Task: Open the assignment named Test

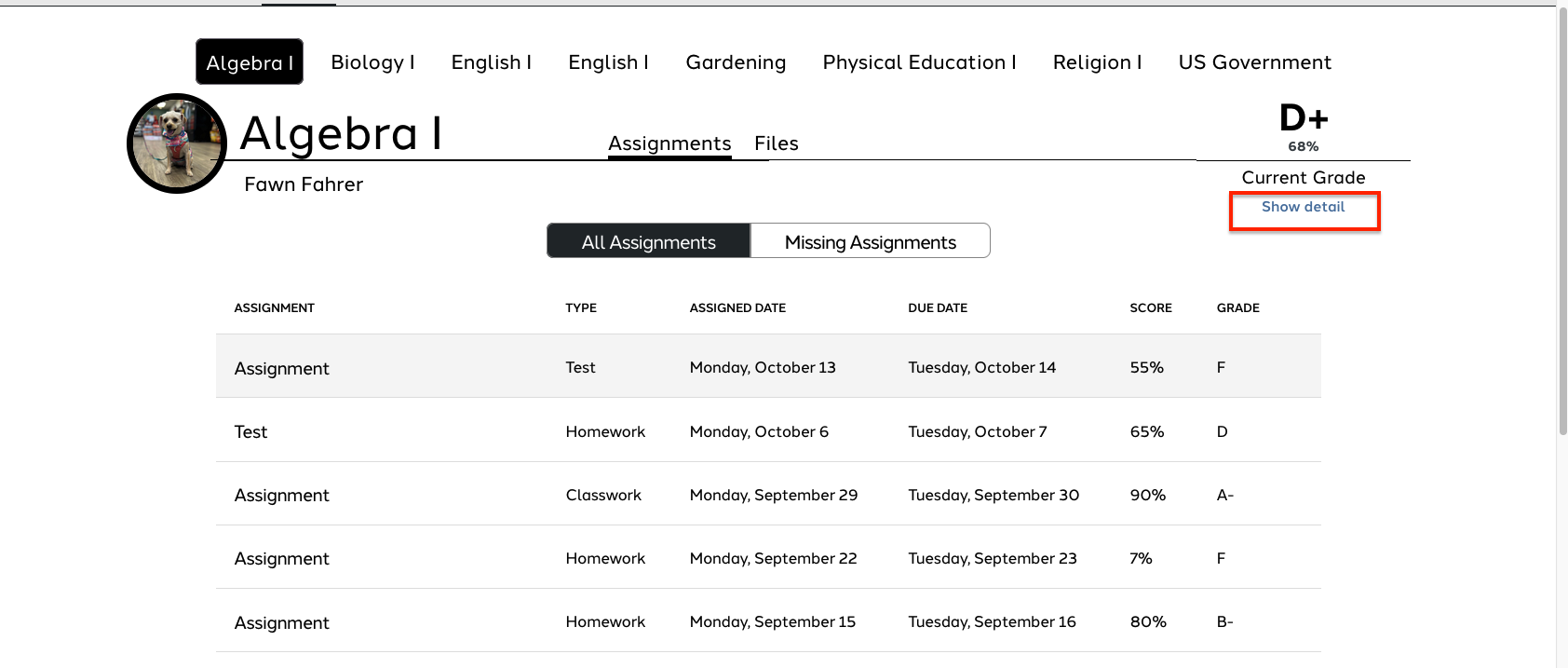Action: (250, 432)
